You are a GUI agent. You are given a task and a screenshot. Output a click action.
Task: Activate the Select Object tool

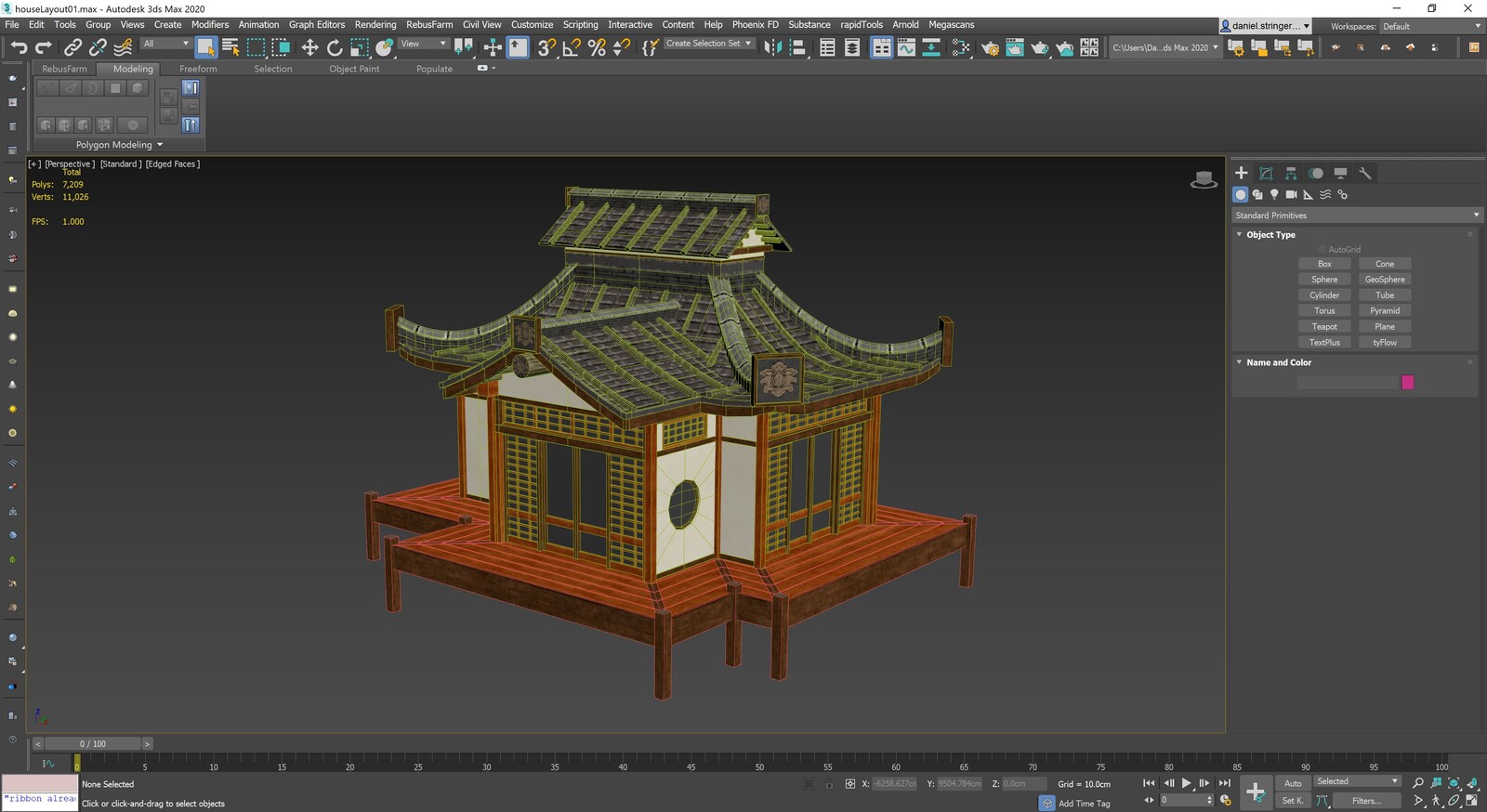point(206,47)
